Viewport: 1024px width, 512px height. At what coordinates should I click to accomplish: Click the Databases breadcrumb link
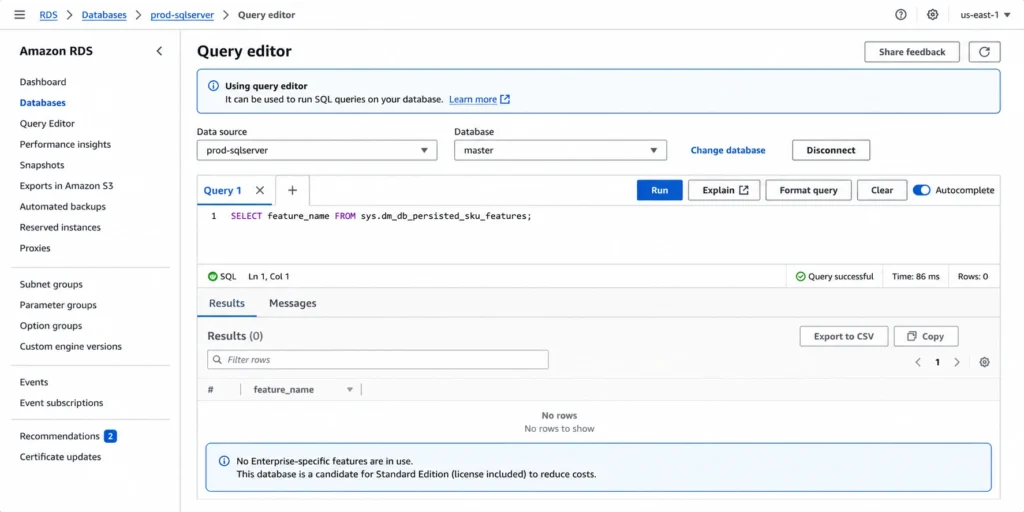click(x=104, y=14)
